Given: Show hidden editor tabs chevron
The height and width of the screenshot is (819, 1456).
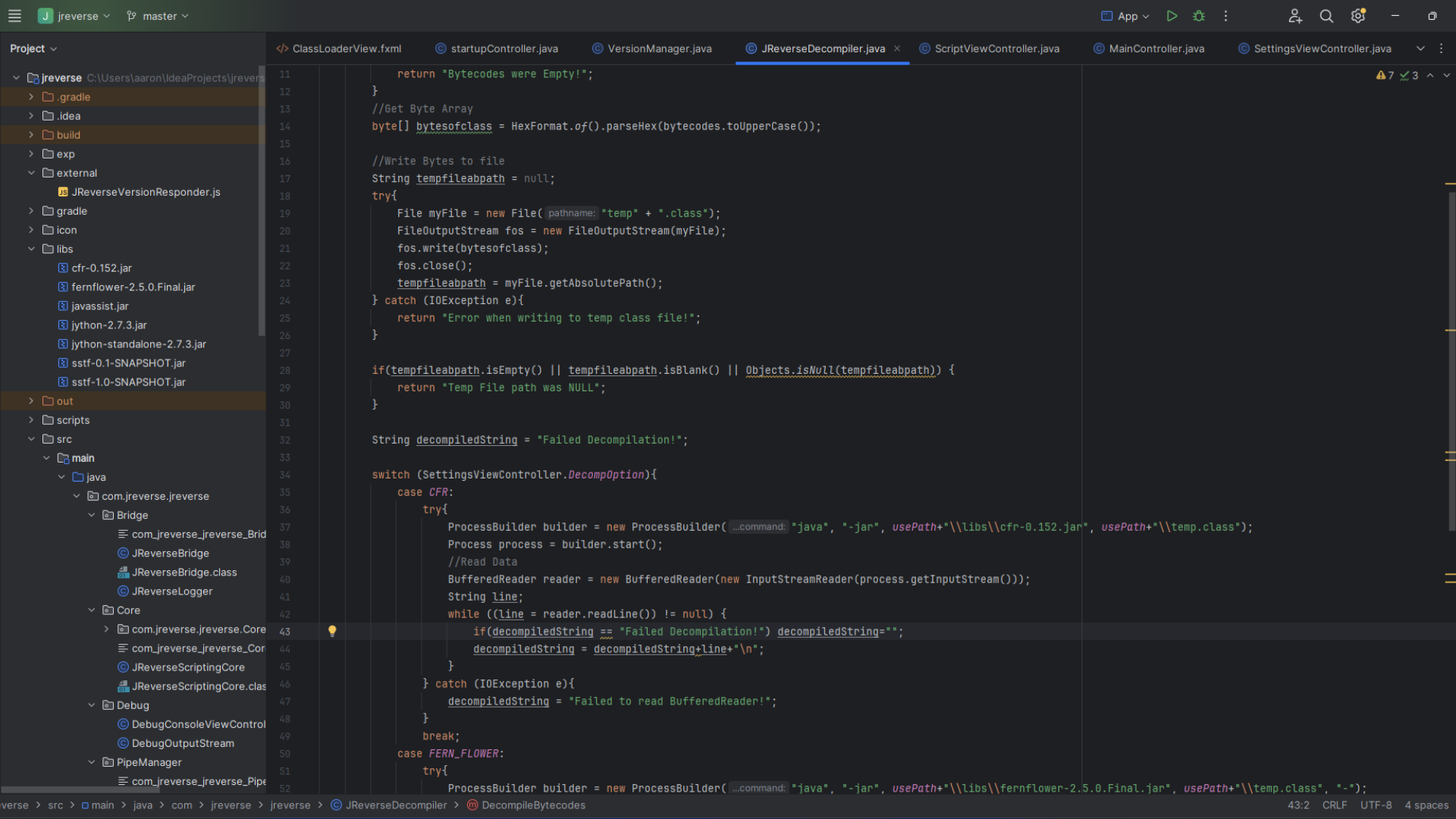Looking at the screenshot, I should click(x=1420, y=49).
